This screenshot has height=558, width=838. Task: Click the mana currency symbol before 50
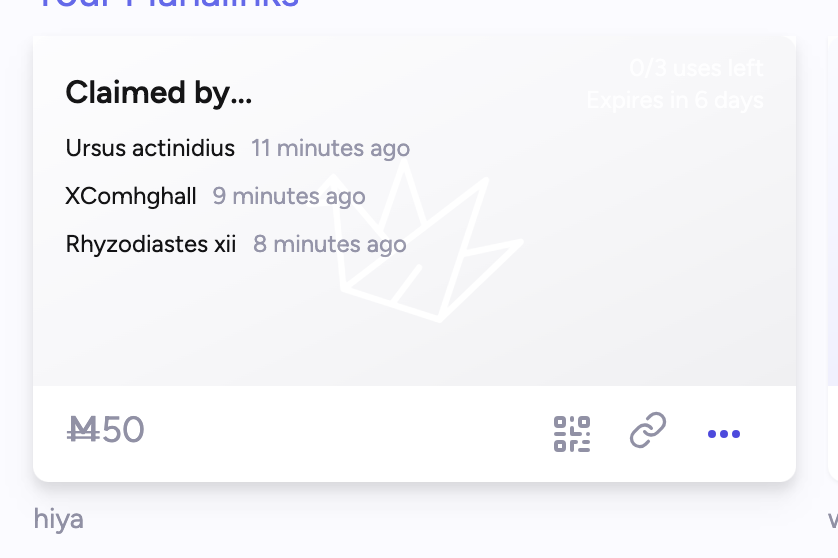83,430
